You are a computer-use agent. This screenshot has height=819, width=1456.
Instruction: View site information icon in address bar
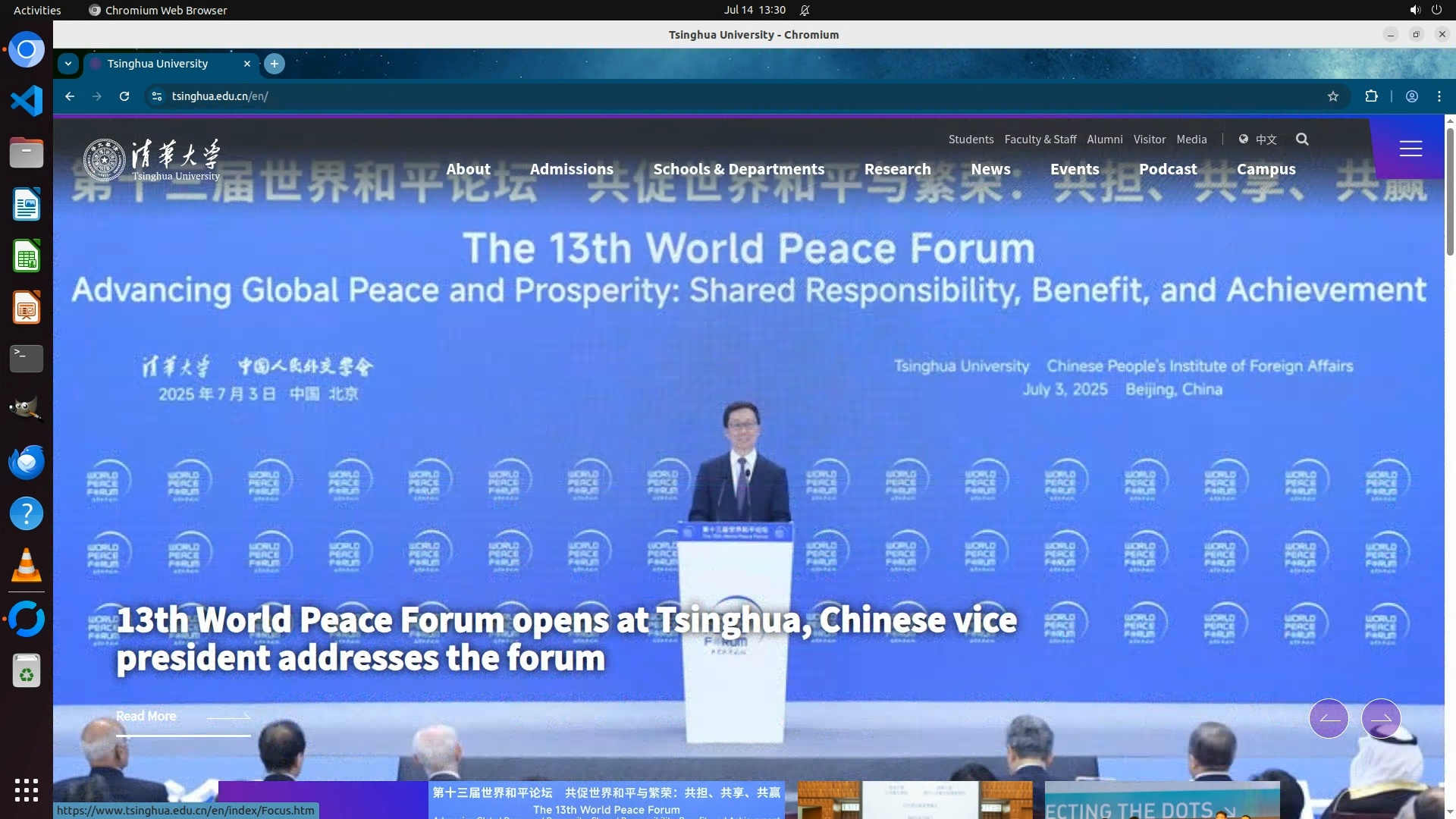pyautogui.click(x=157, y=96)
